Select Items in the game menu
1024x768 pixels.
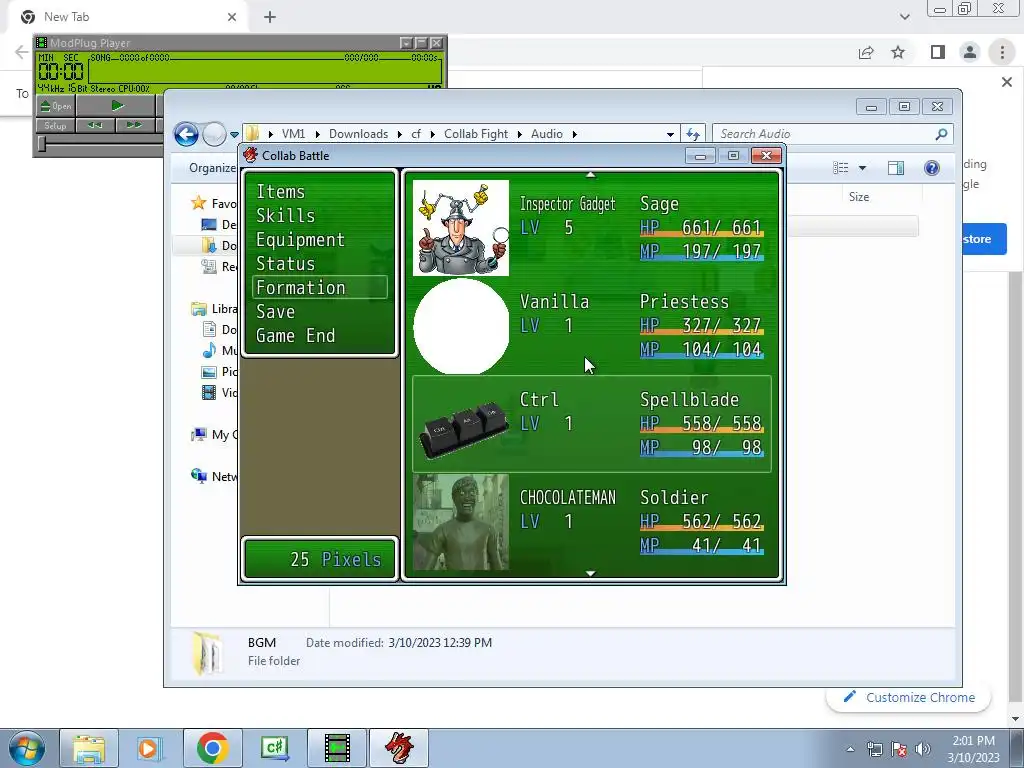coord(281,192)
